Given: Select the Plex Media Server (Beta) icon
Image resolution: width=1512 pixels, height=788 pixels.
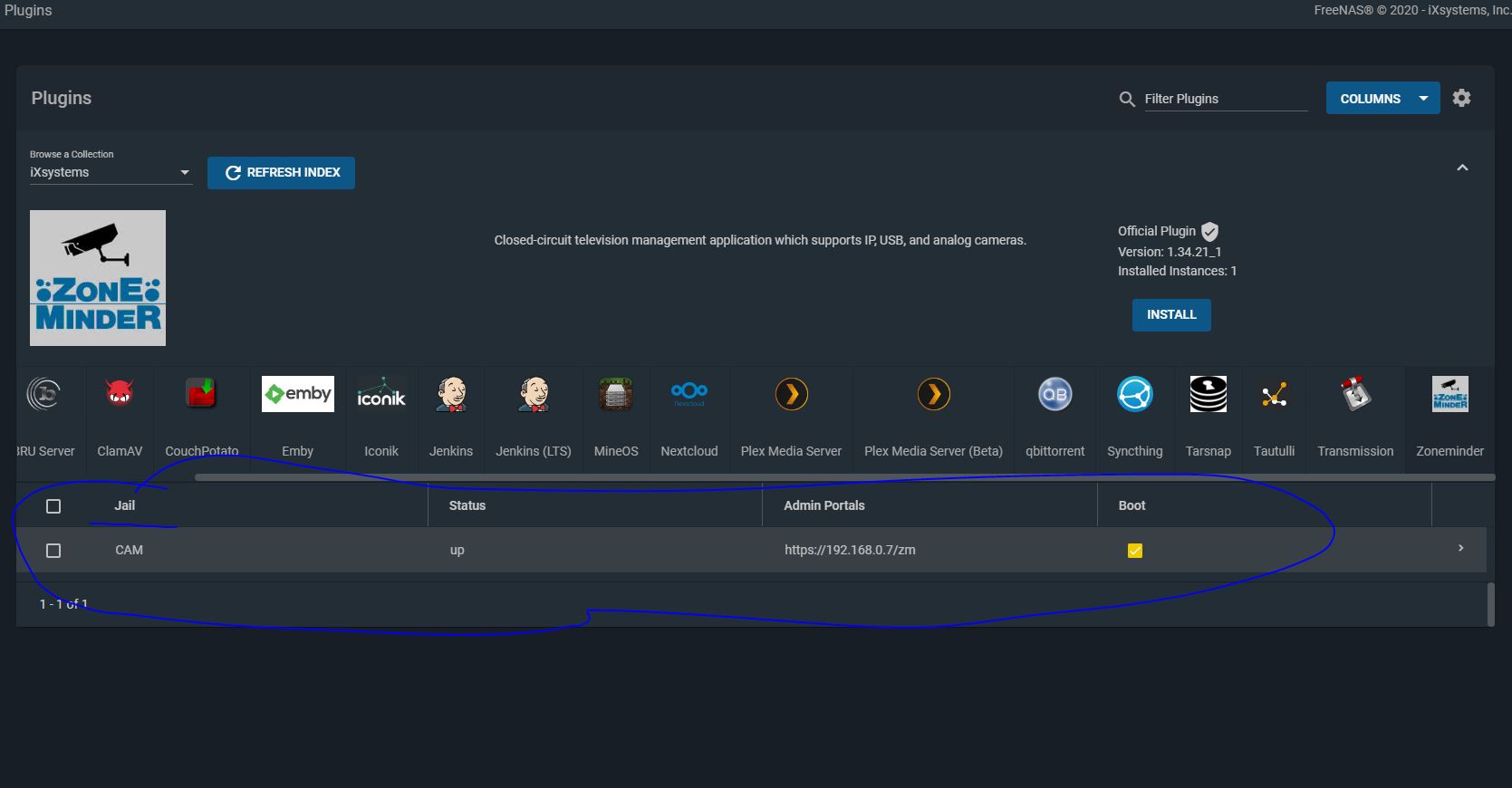Looking at the screenshot, I should 934,394.
